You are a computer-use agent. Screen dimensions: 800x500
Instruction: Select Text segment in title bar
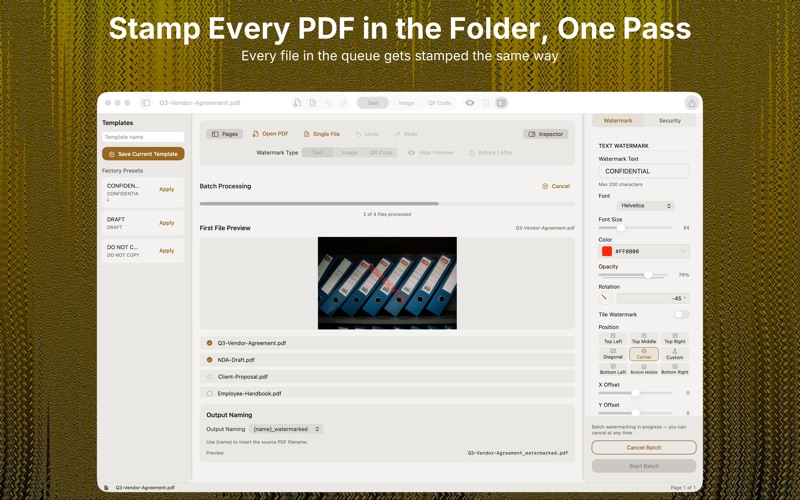click(373, 103)
